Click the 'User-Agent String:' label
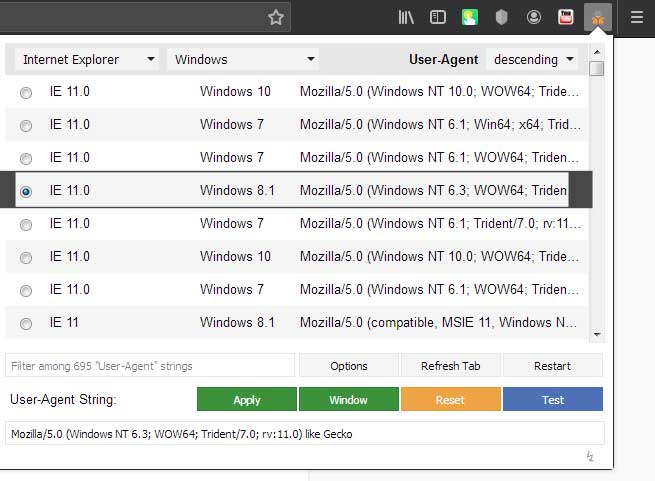The width and height of the screenshot is (655, 481). (63, 400)
